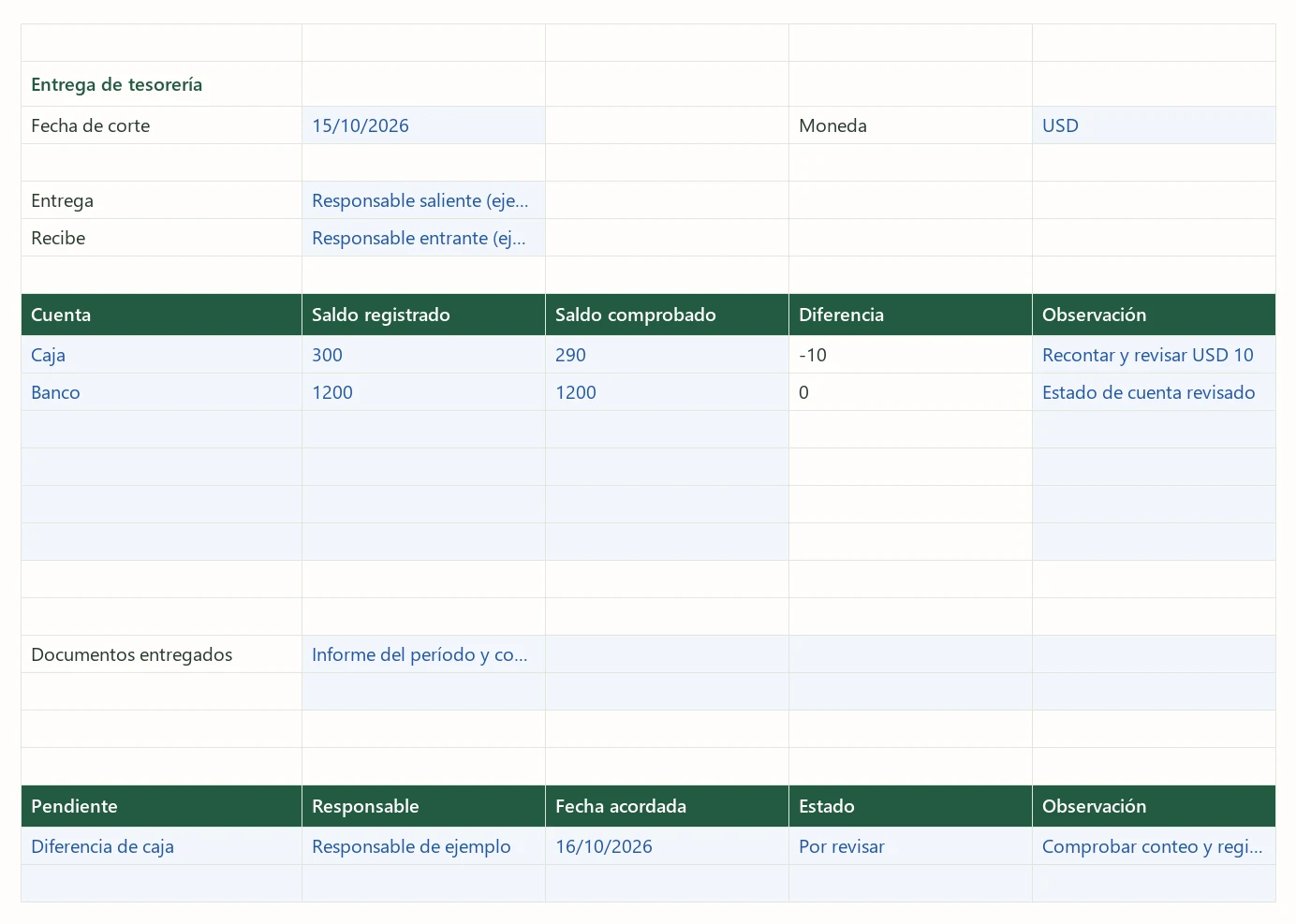This screenshot has width=1296, height=924.
Task: Click the 0 difference for Banco
Action: click(910, 392)
